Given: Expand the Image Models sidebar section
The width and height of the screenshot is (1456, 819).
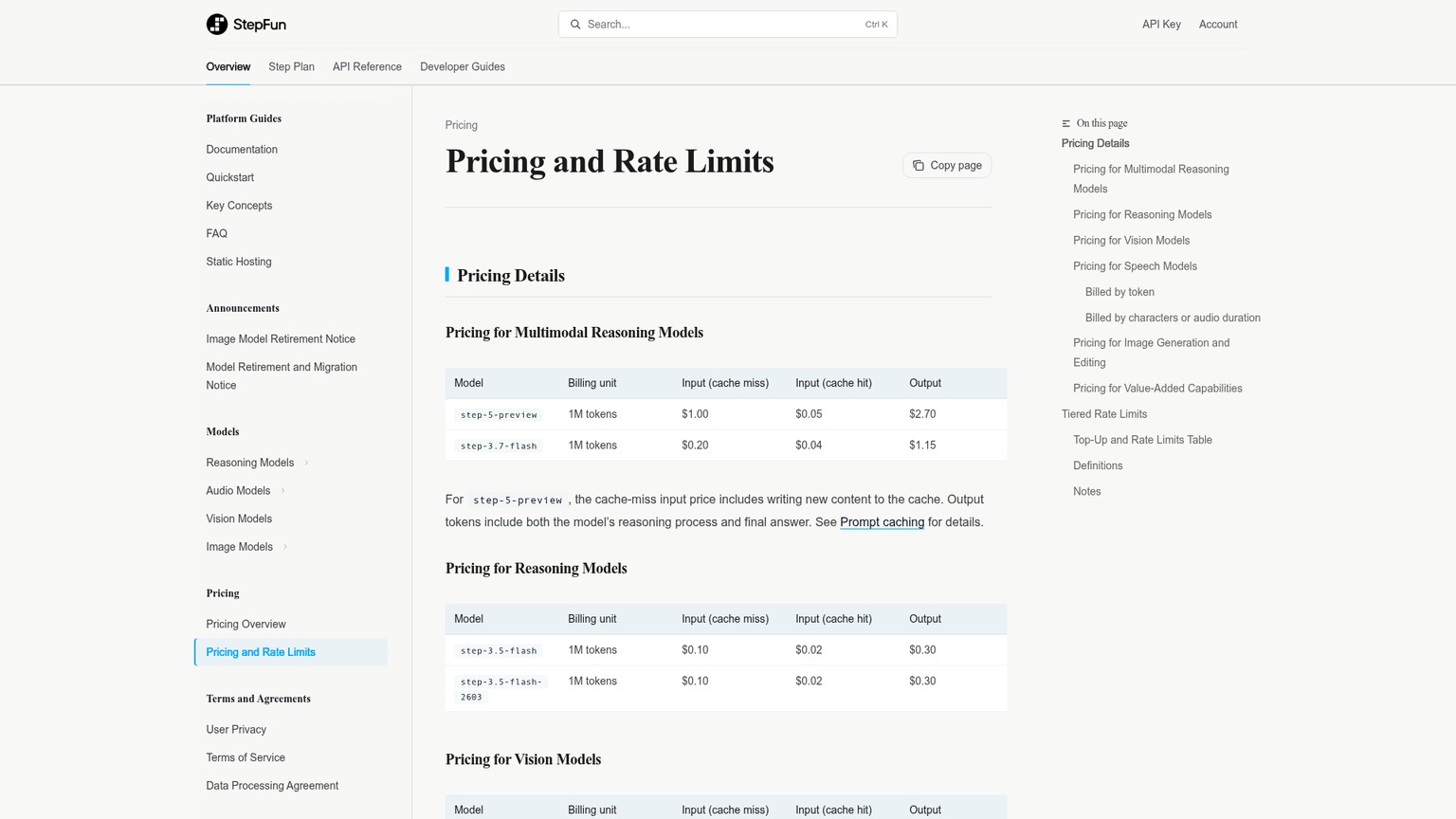Looking at the screenshot, I should (x=285, y=547).
